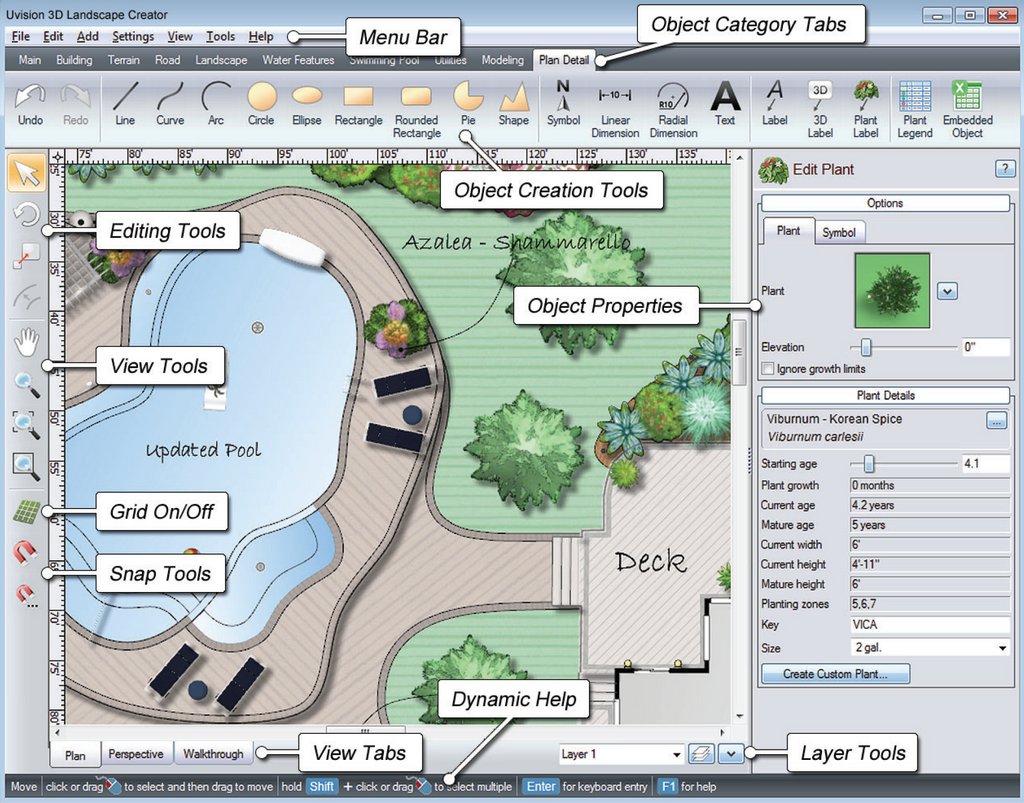This screenshot has height=803, width=1024.
Task: Select the Shape tool
Action: (x=513, y=104)
